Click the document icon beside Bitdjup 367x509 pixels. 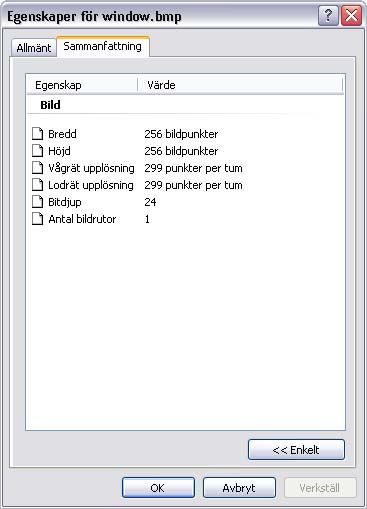point(38,202)
